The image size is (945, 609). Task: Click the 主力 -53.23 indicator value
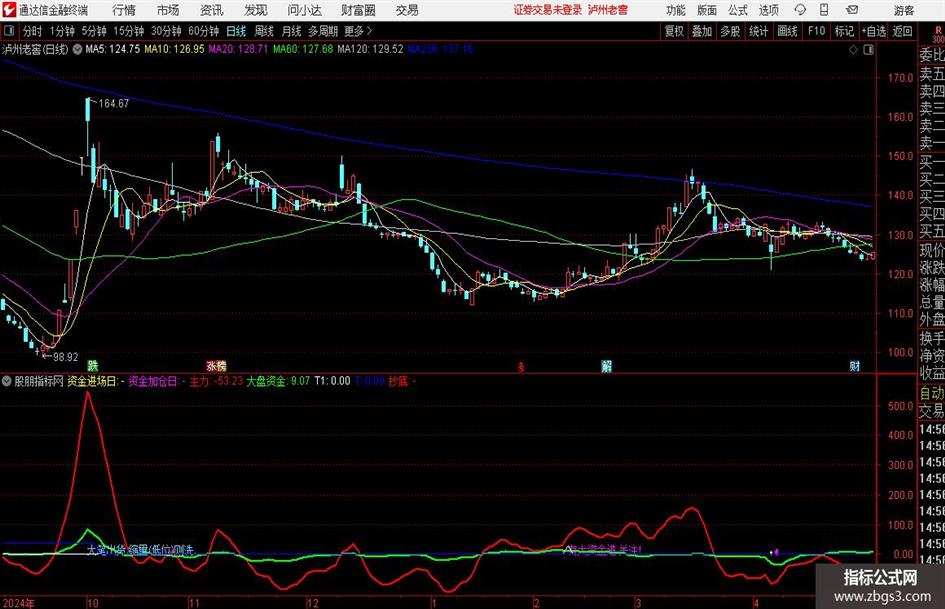[x=216, y=381]
